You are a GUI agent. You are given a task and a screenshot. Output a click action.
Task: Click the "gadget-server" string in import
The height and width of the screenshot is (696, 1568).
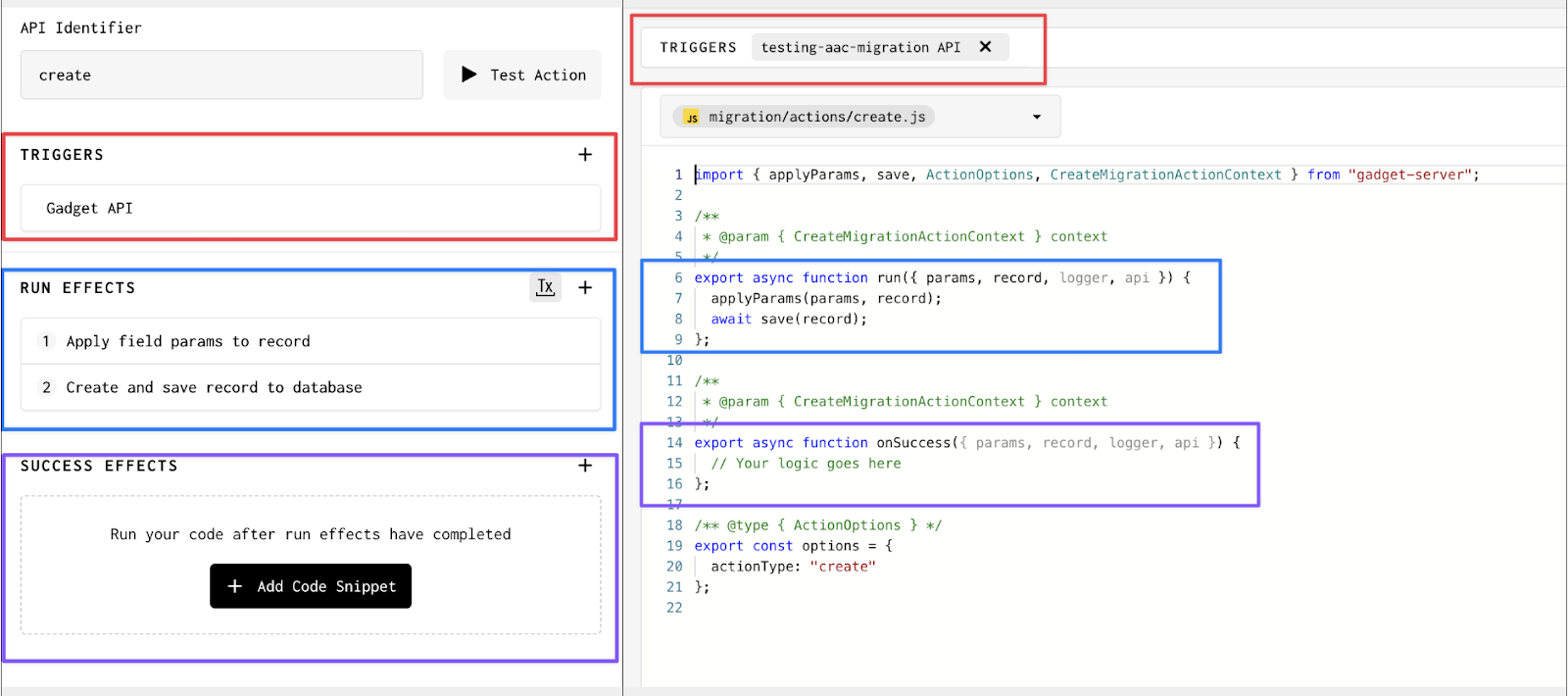tap(1409, 174)
